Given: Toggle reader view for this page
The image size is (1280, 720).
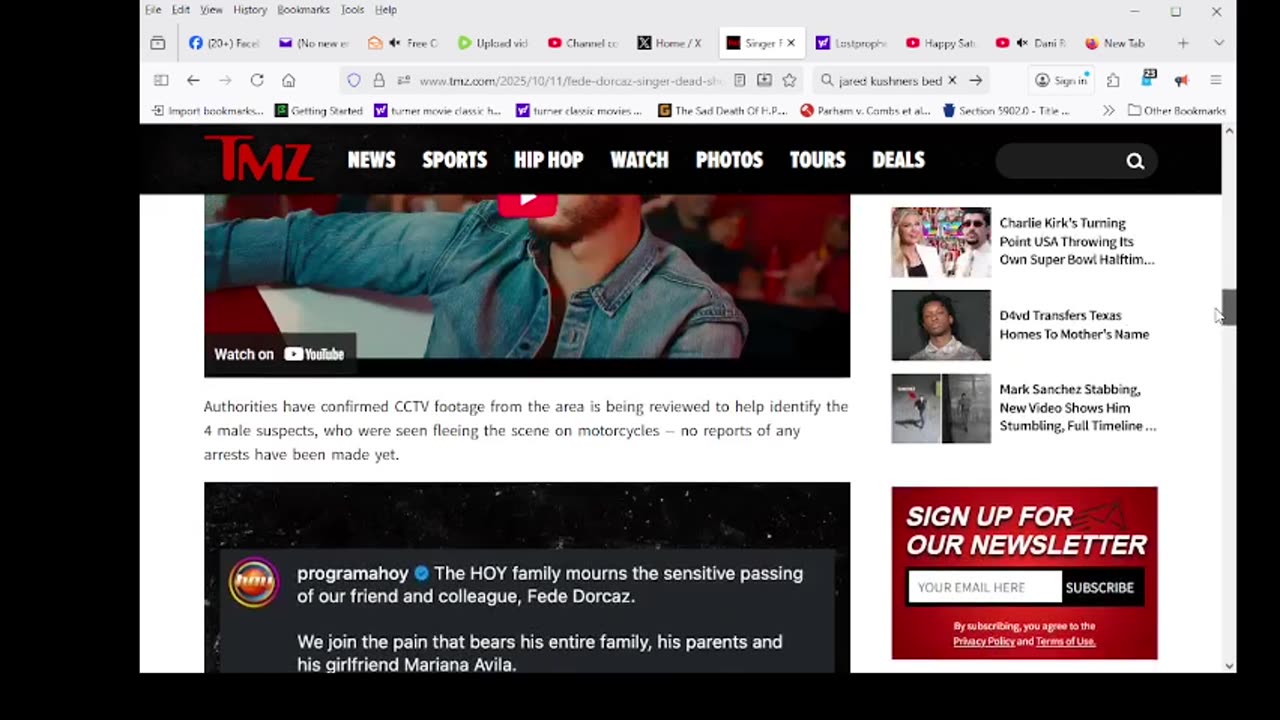Looking at the screenshot, I should coord(739,80).
